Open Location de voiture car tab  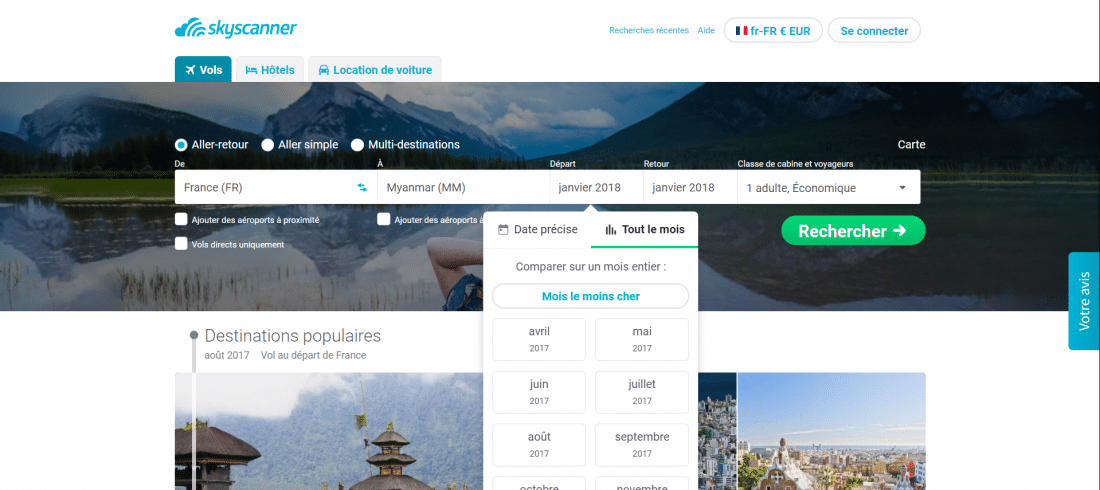(375, 69)
